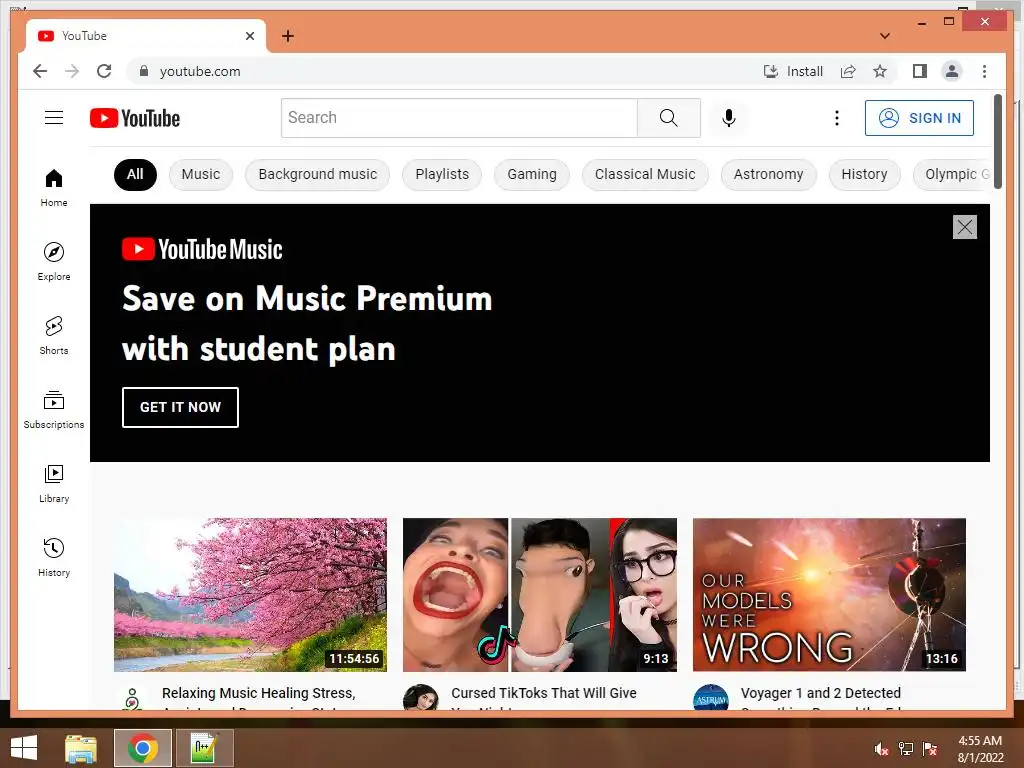Select the All filter chip

tap(135, 174)
